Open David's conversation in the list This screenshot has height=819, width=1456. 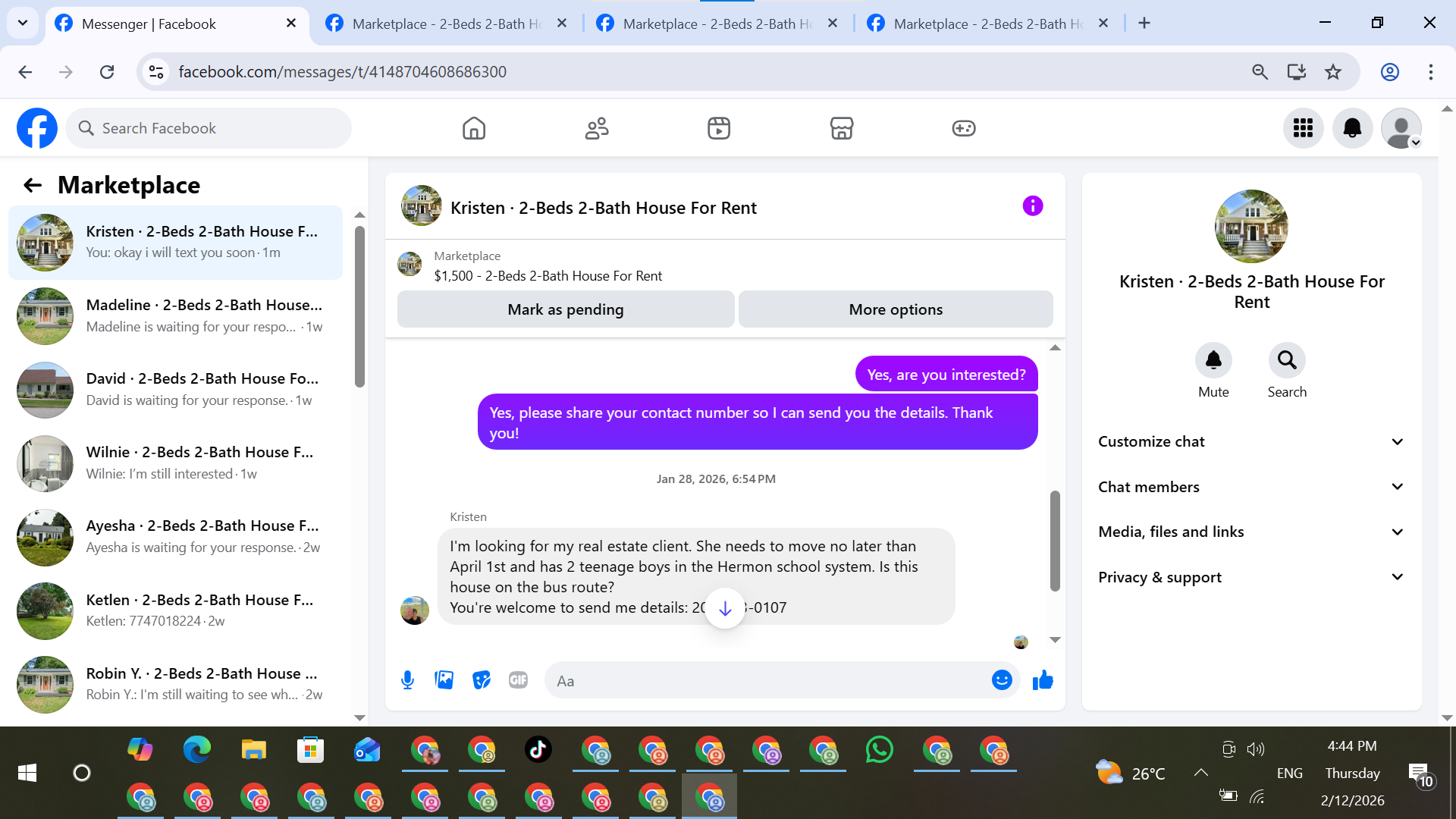(176, 390)
